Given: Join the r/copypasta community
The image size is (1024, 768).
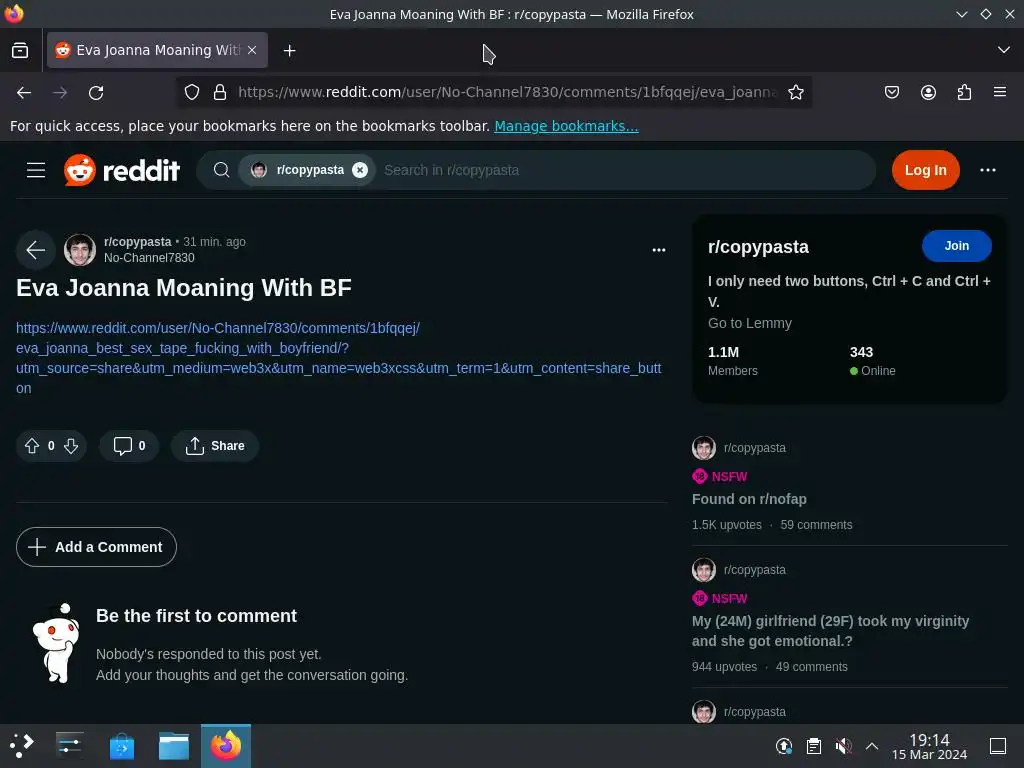Looking at the screenshot, I should coord(957,246).
